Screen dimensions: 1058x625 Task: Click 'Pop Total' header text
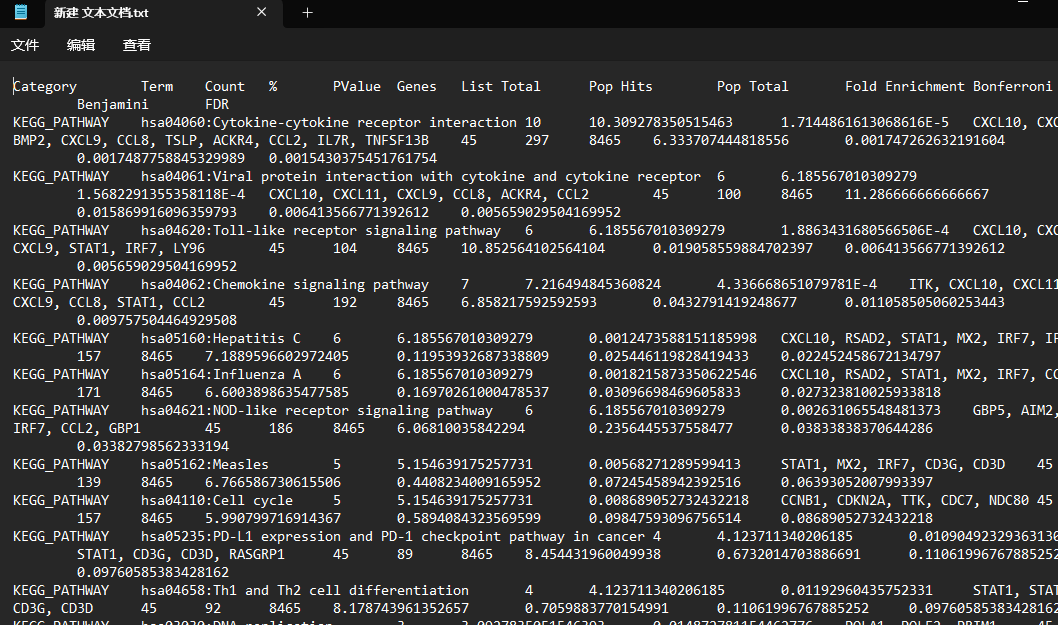tap(752, 86)
